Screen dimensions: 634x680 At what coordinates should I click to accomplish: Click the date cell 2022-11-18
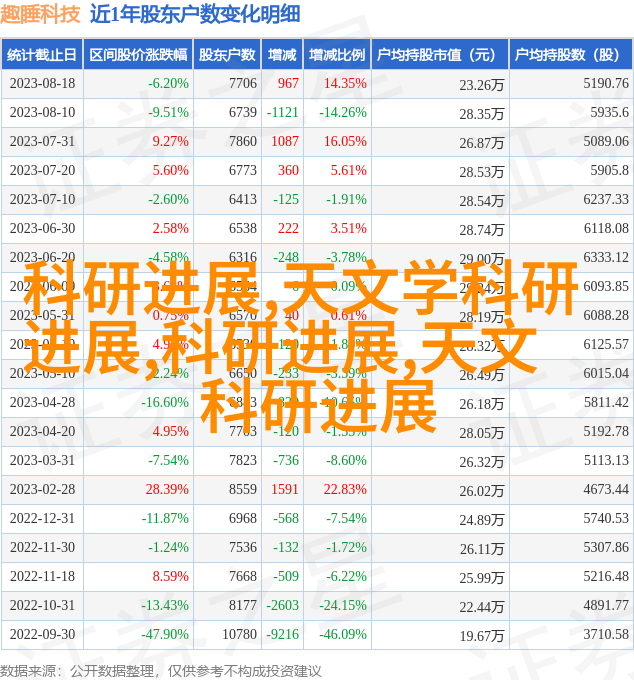tap(42, 577)
